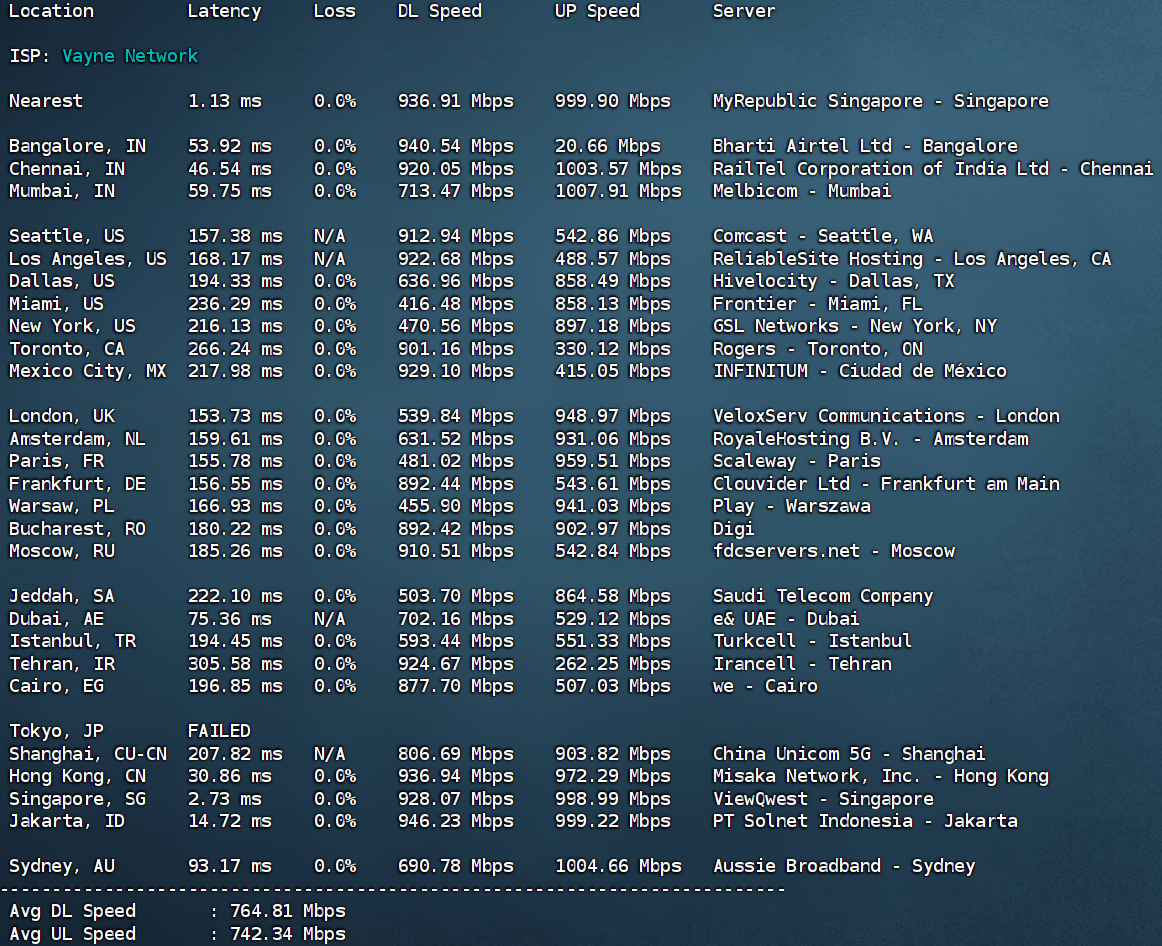Select "INFINITUM - Ciudad de México" server
This screenshot has width=1162, height=946.
pyautogui.click(x=860, y=371)
